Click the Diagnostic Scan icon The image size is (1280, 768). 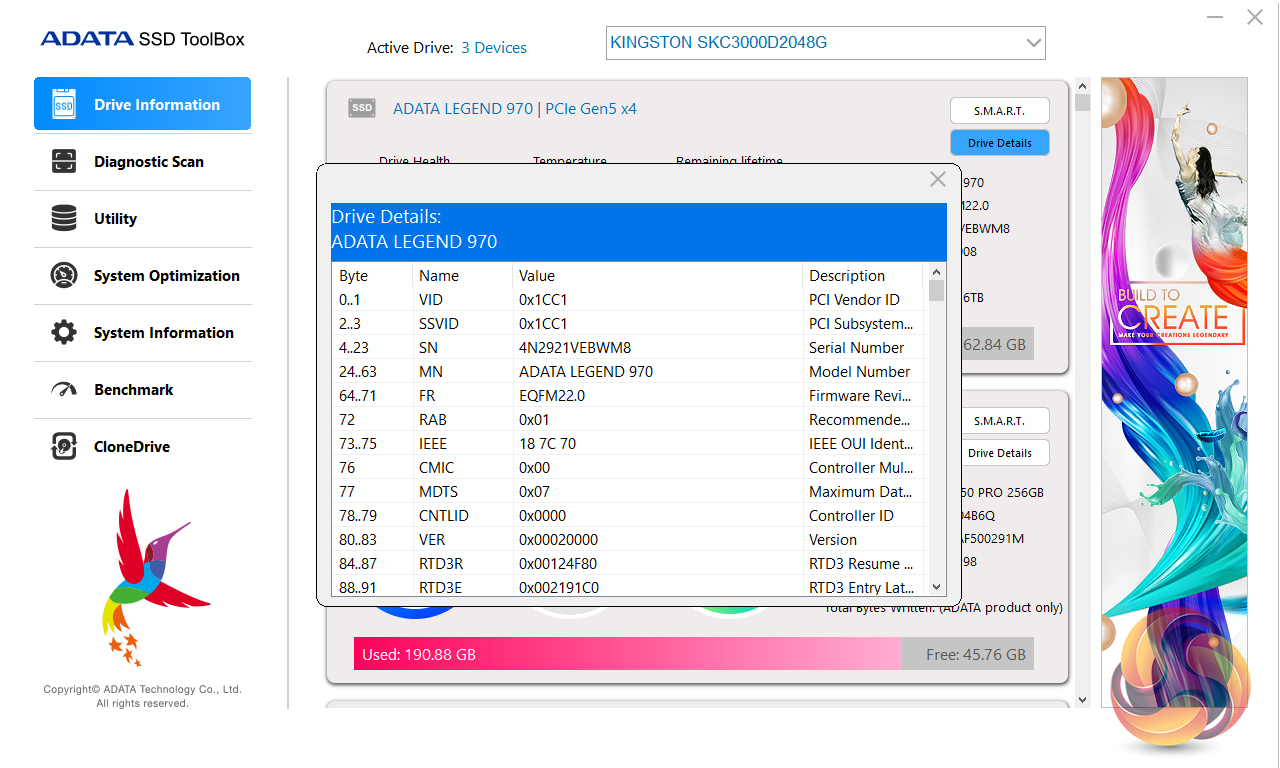tap(63, 162)
